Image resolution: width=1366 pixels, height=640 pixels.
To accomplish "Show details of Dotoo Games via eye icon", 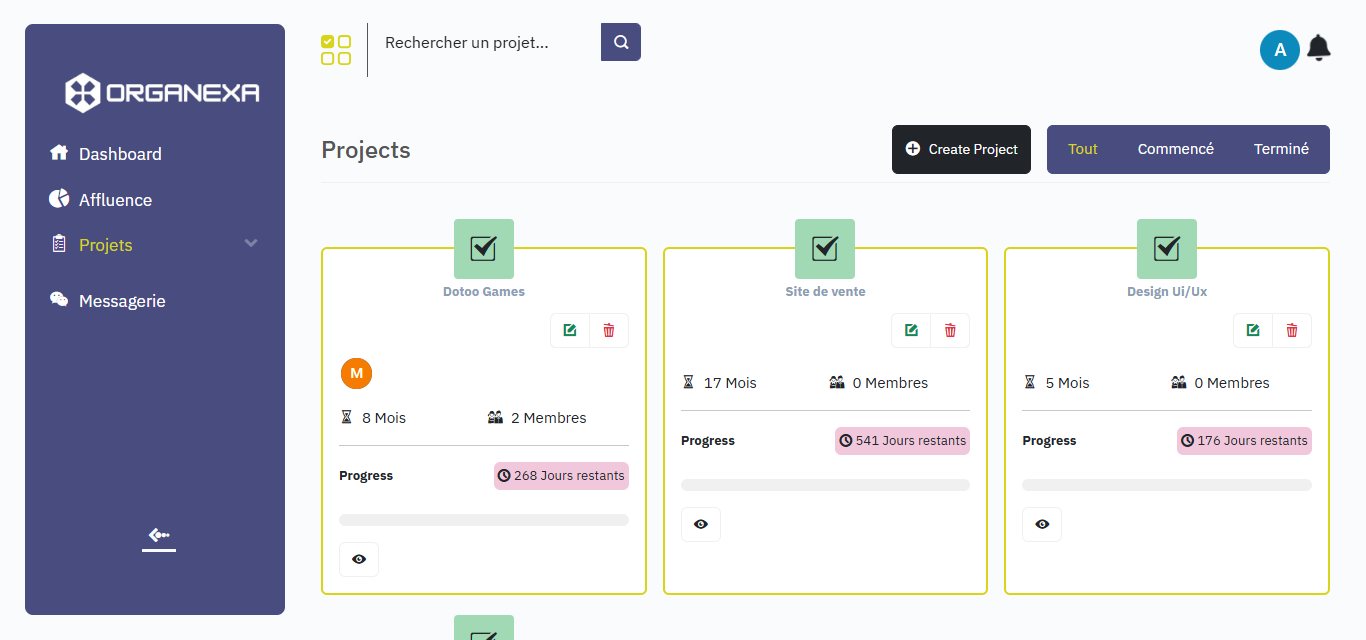I will pyautogui.click(x=359, y=559).
